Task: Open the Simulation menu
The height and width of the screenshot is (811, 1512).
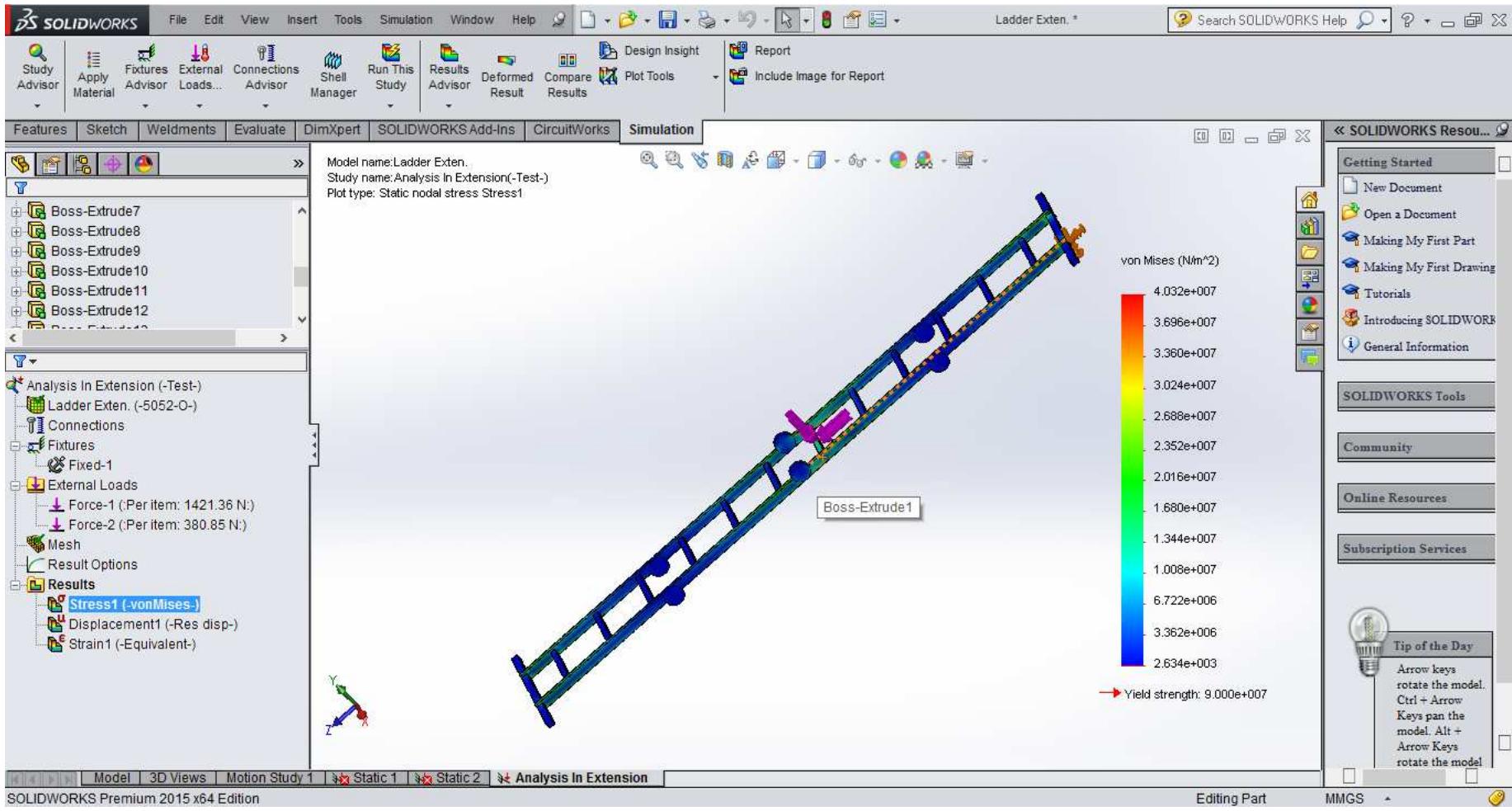Action: click(x=405, y=20)
